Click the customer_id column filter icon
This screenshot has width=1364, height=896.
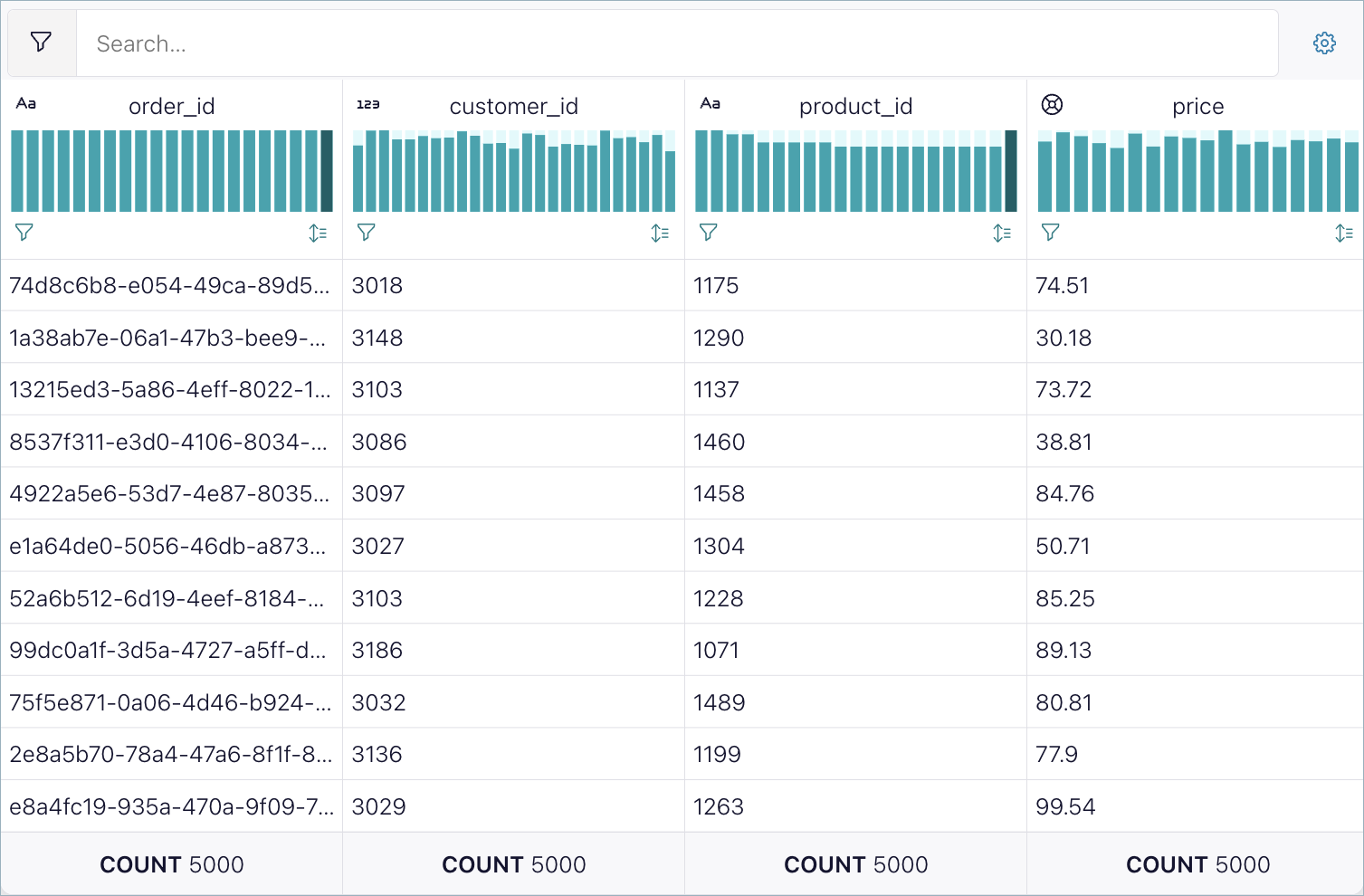(367, 233)
